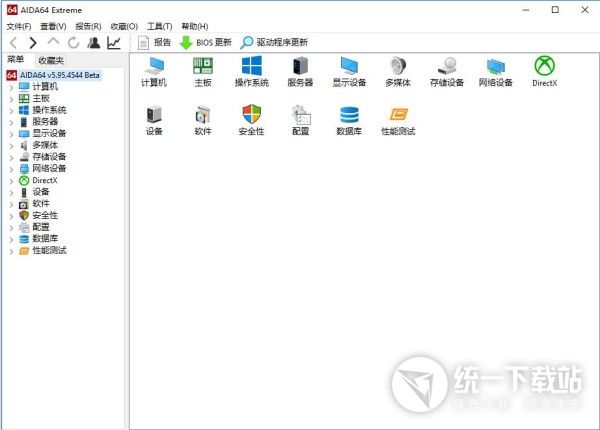Expand the DirectX tree node chevron
Screen dimensions: 600x430
coord(11,181)
